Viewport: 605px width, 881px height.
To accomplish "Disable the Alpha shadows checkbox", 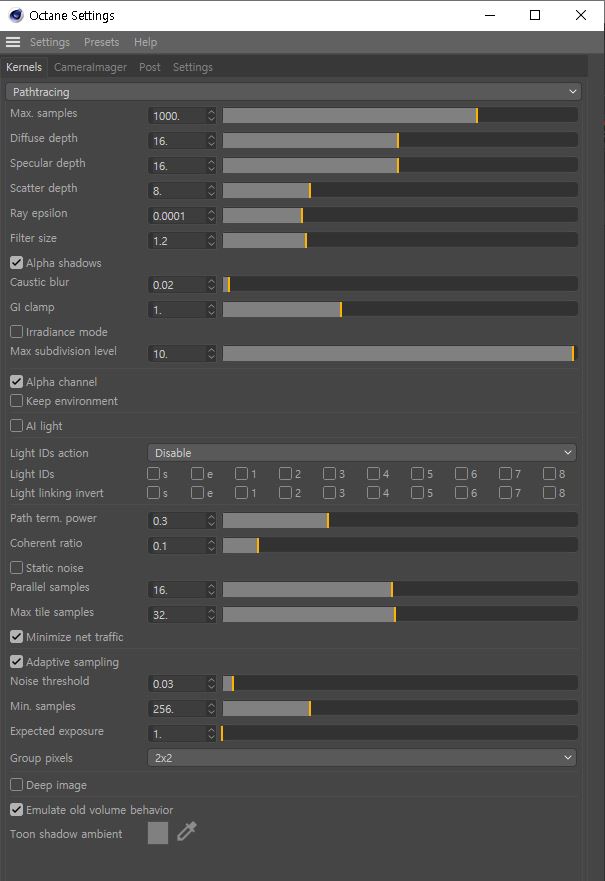I will click(x=16, y=263).
